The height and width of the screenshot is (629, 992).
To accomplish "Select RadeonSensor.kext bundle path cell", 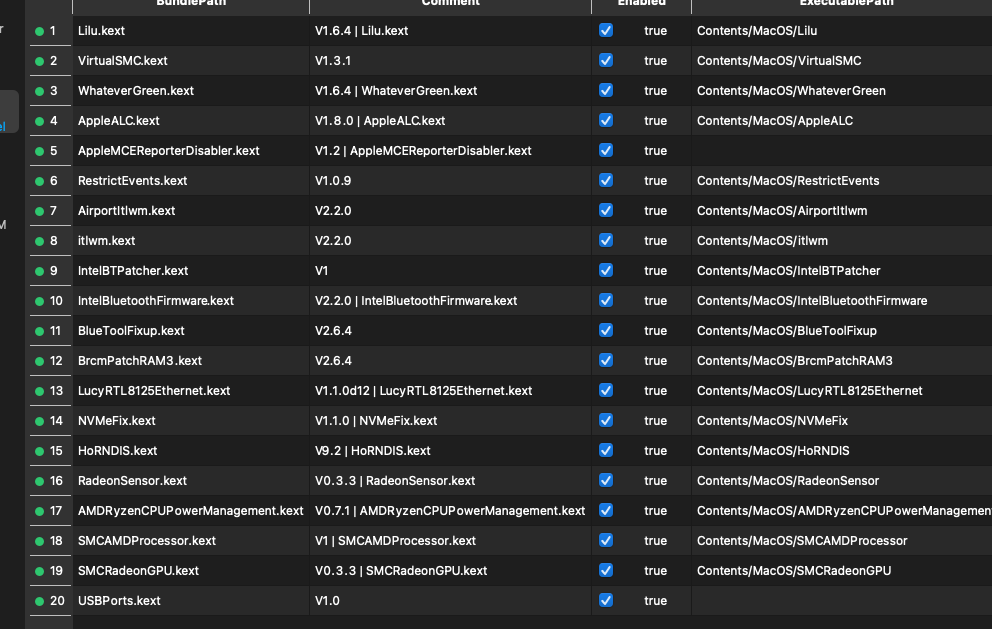I will tap(191, 480).
